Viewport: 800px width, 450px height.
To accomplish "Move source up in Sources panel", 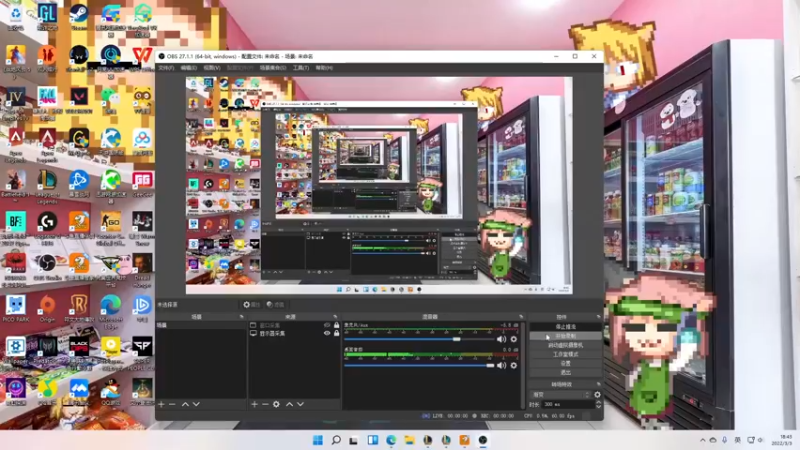I will click(x=289, y=404).
